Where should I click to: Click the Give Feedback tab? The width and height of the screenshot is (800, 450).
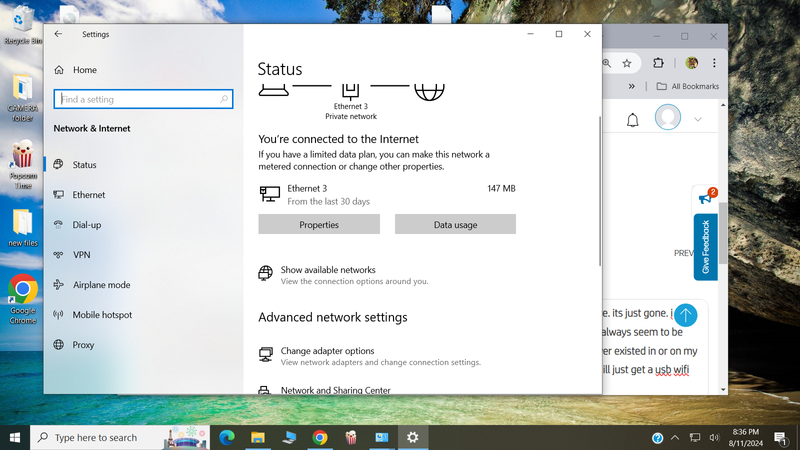coord(706,247)
